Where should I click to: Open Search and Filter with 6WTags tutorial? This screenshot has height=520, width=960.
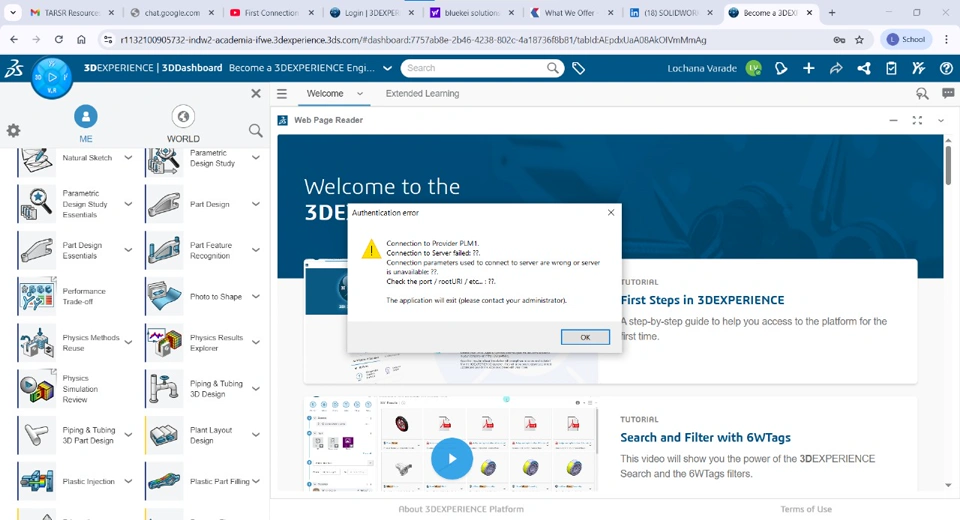pyautogui.click(x=705, y=437)
